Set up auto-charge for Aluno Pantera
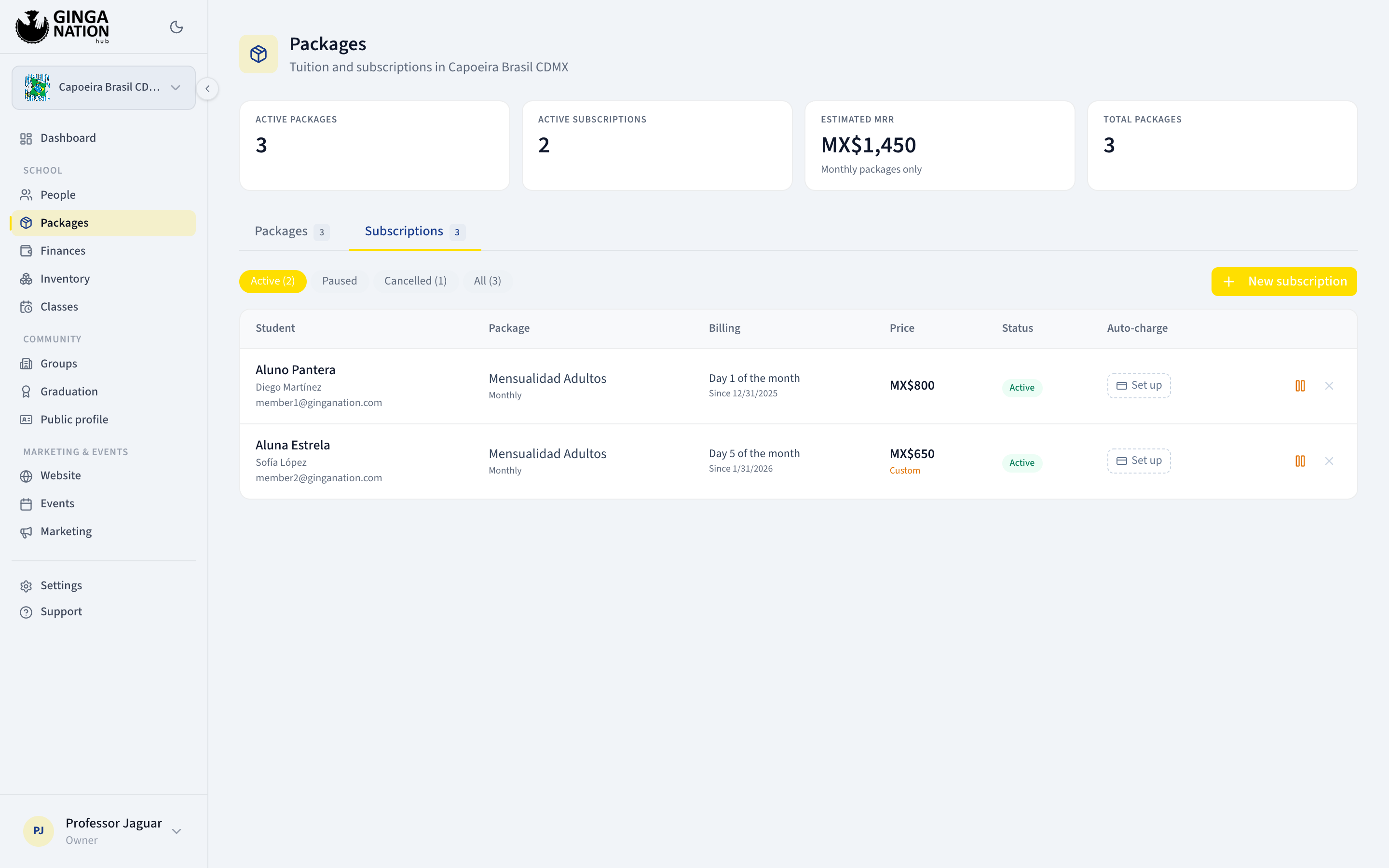Viewport: 1389px width, 868px height. 1139,386
